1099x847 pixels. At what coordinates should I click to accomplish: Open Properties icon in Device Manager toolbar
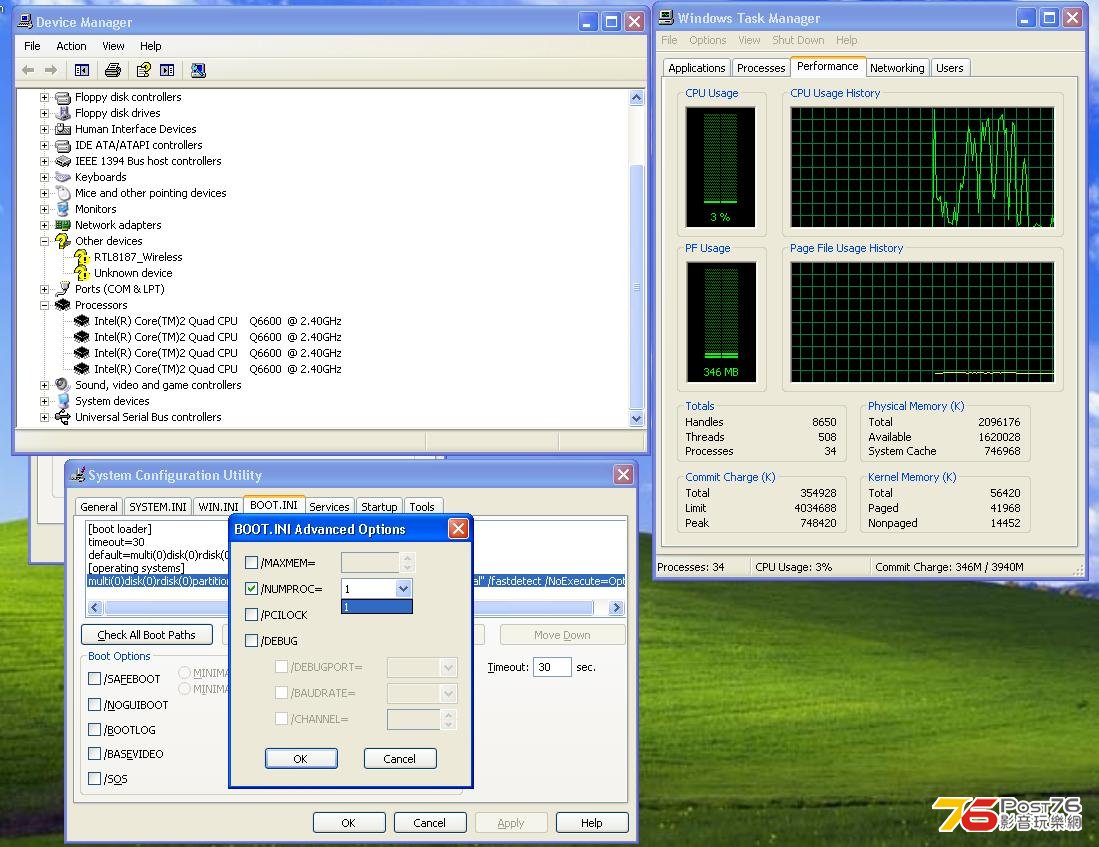[x=144, y=70]
